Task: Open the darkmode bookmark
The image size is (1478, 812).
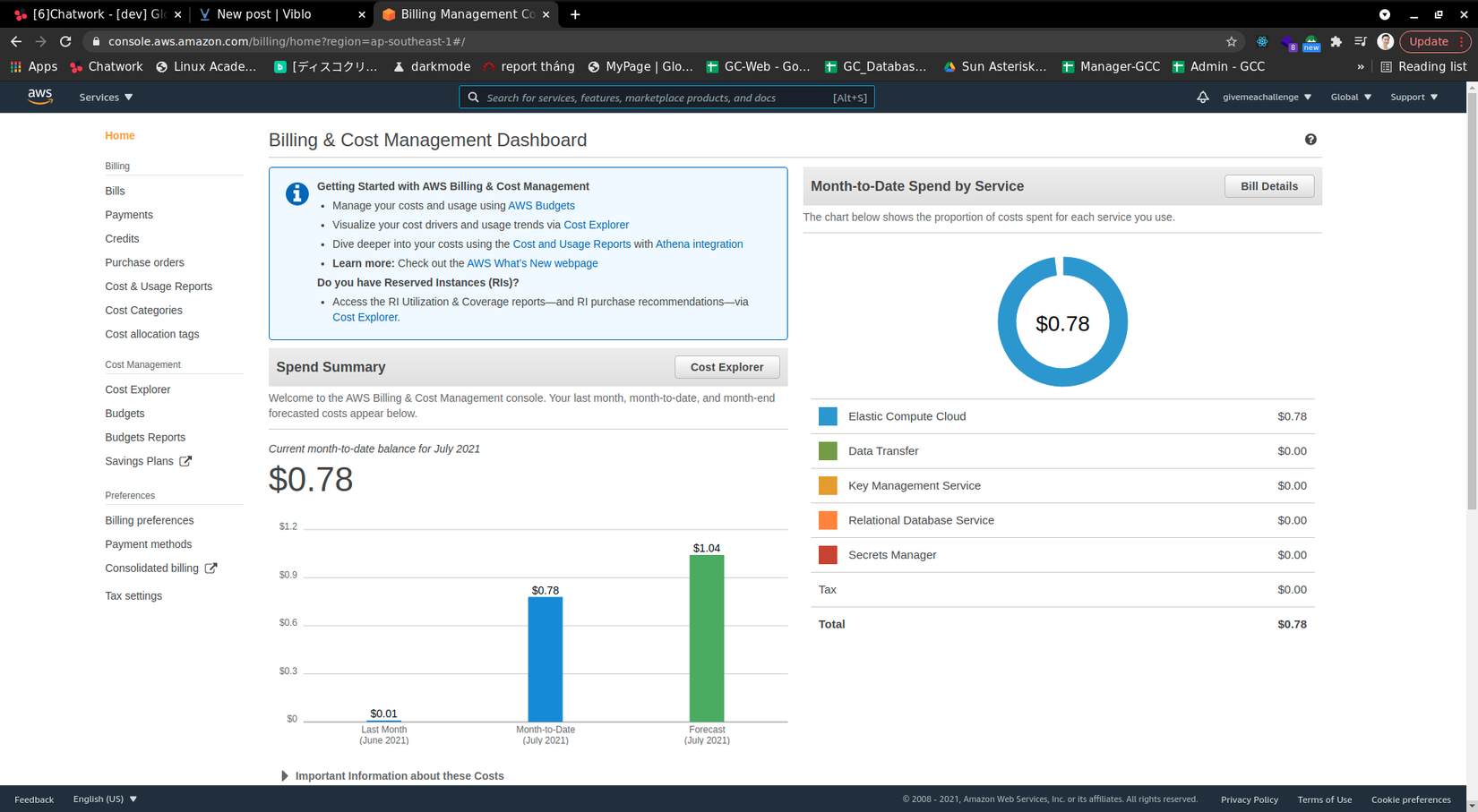Action: point(432,67)
